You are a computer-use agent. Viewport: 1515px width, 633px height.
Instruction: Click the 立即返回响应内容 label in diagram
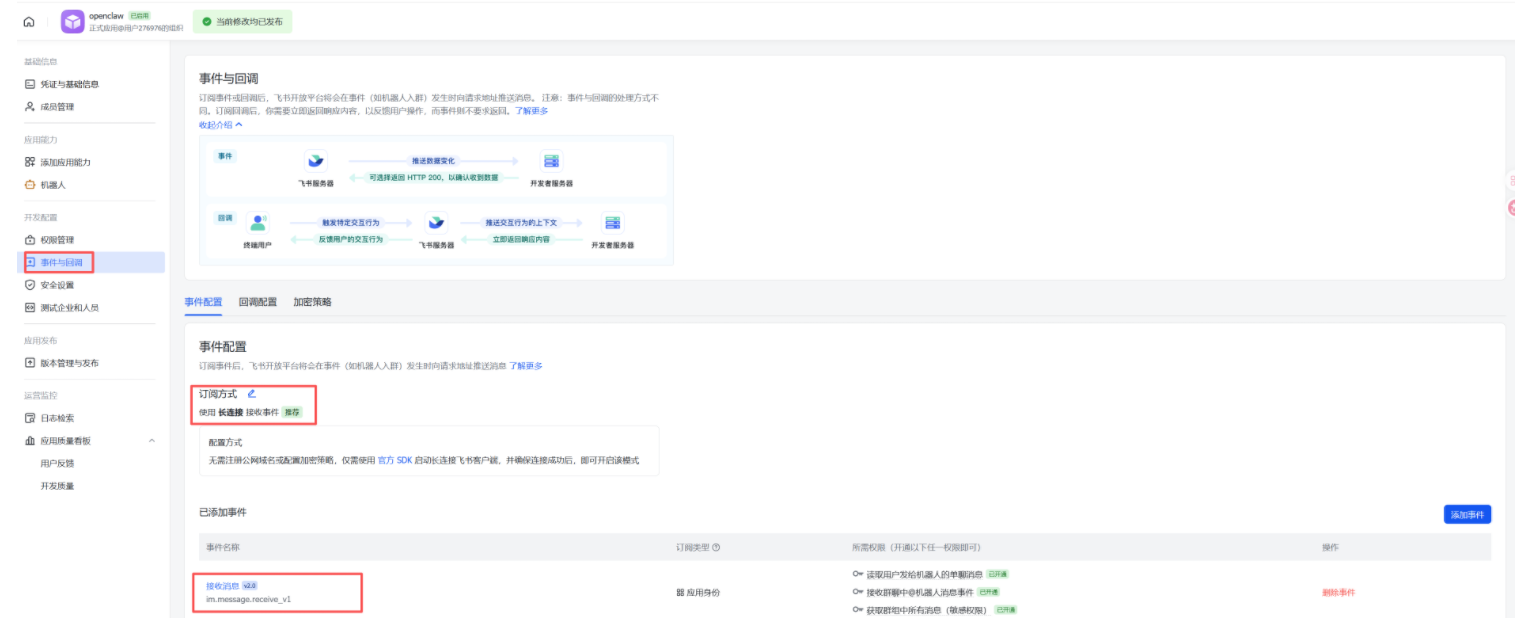[x=521, y=240]
